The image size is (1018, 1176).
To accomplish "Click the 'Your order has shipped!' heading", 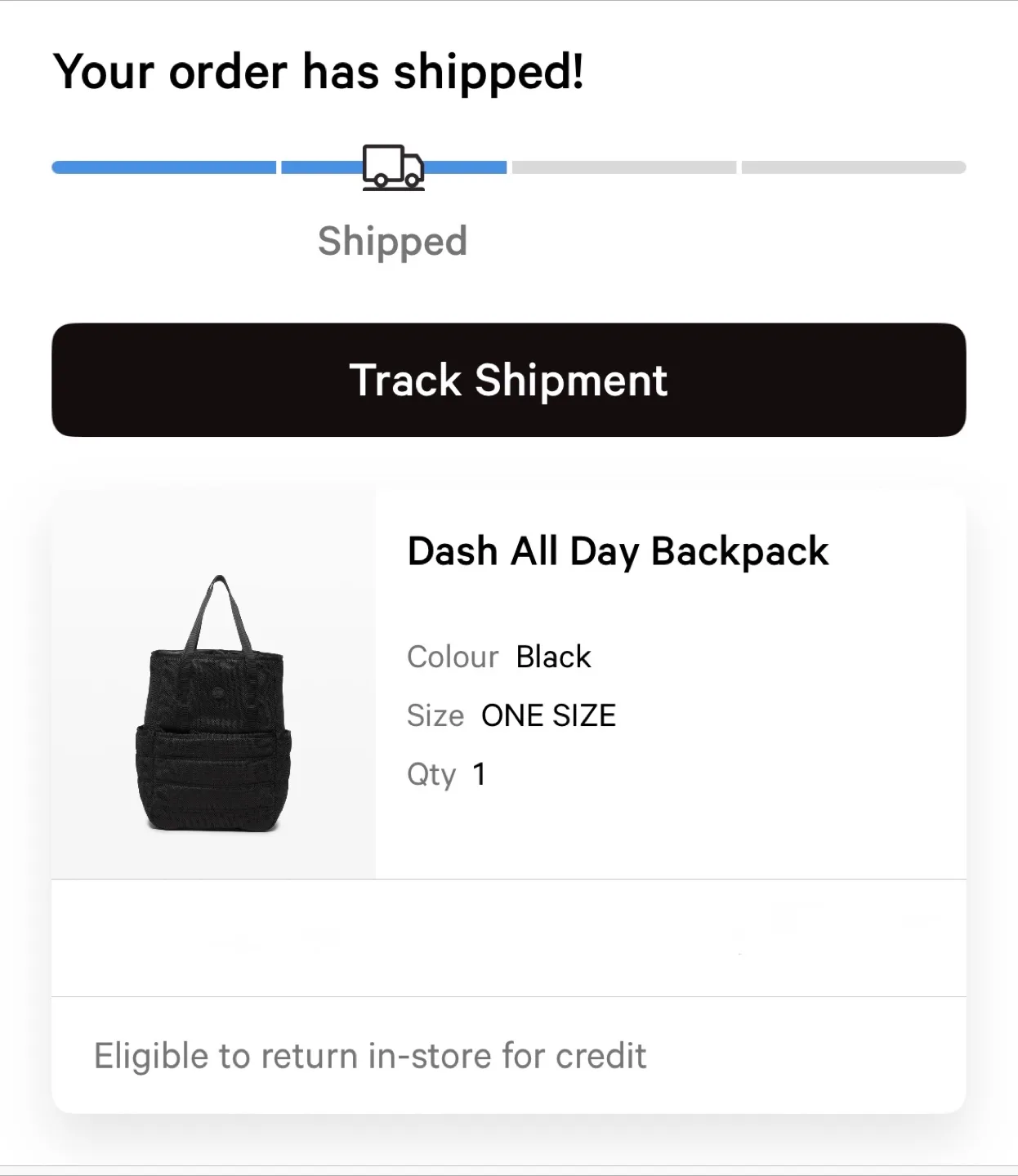I will pyautogui.click(x=319, y=72).
